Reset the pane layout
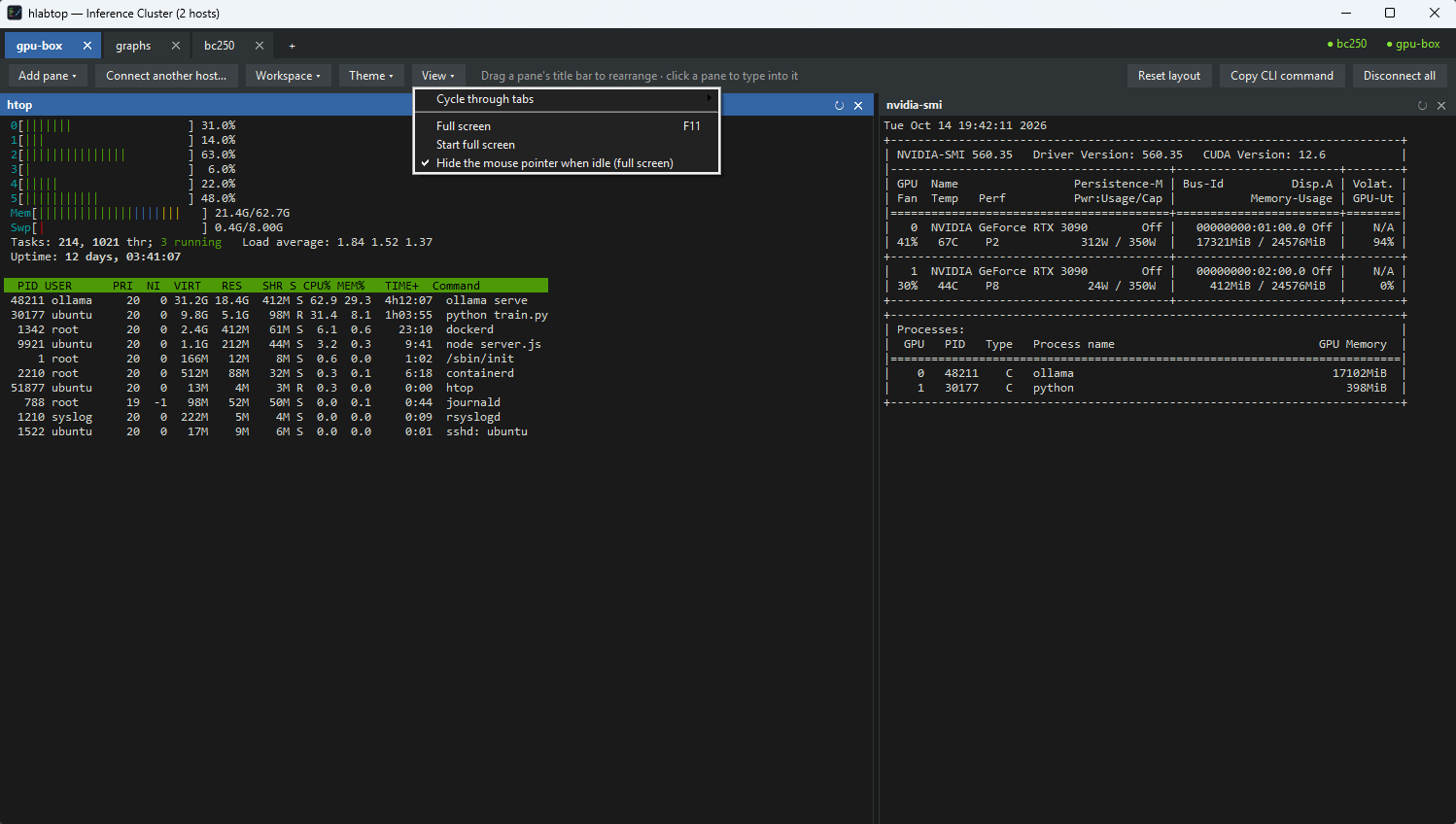Screen dimensions: 1456x824 pyautogui.click(x=1169, y=76)
